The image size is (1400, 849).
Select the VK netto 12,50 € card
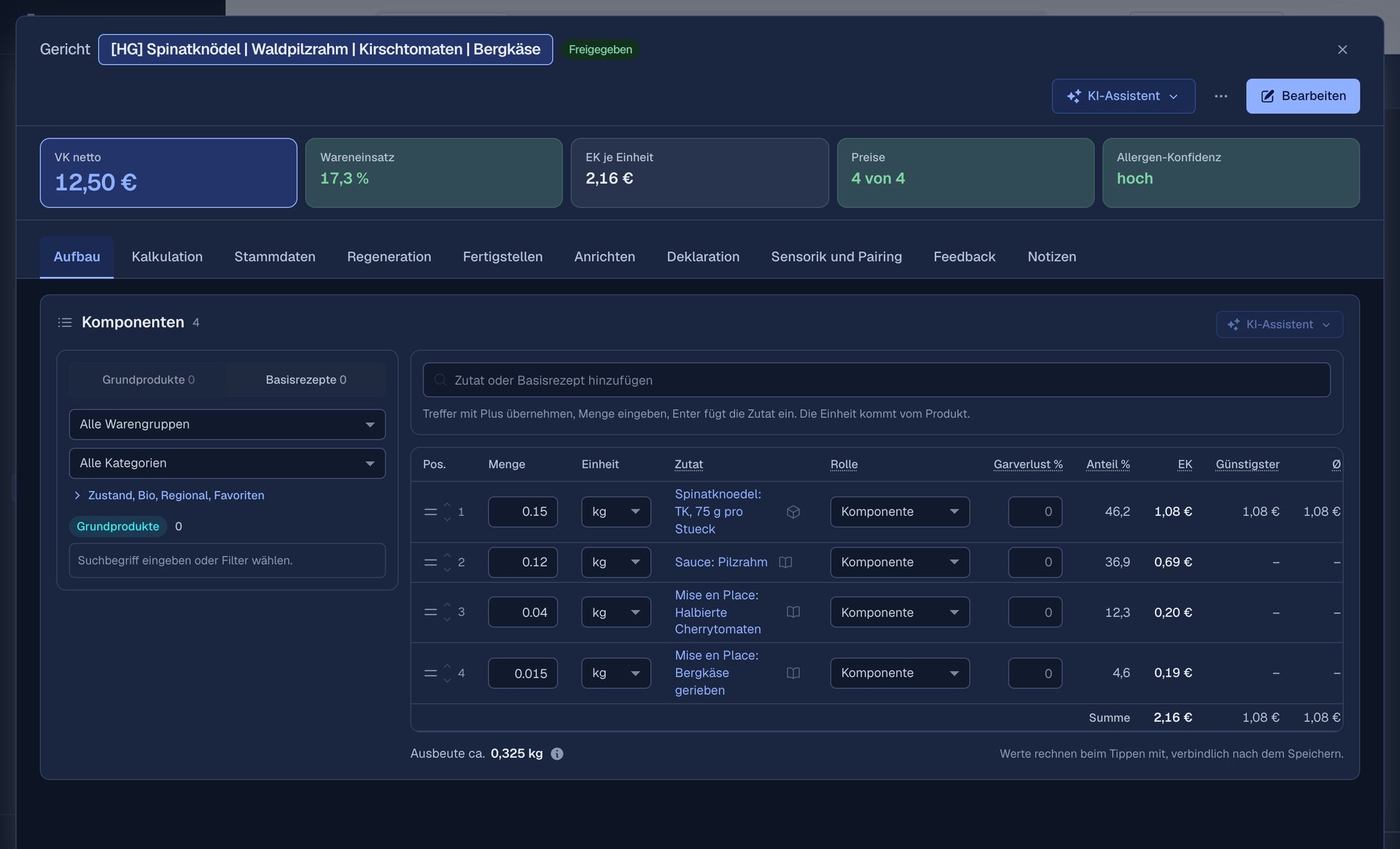click(168, 173)
